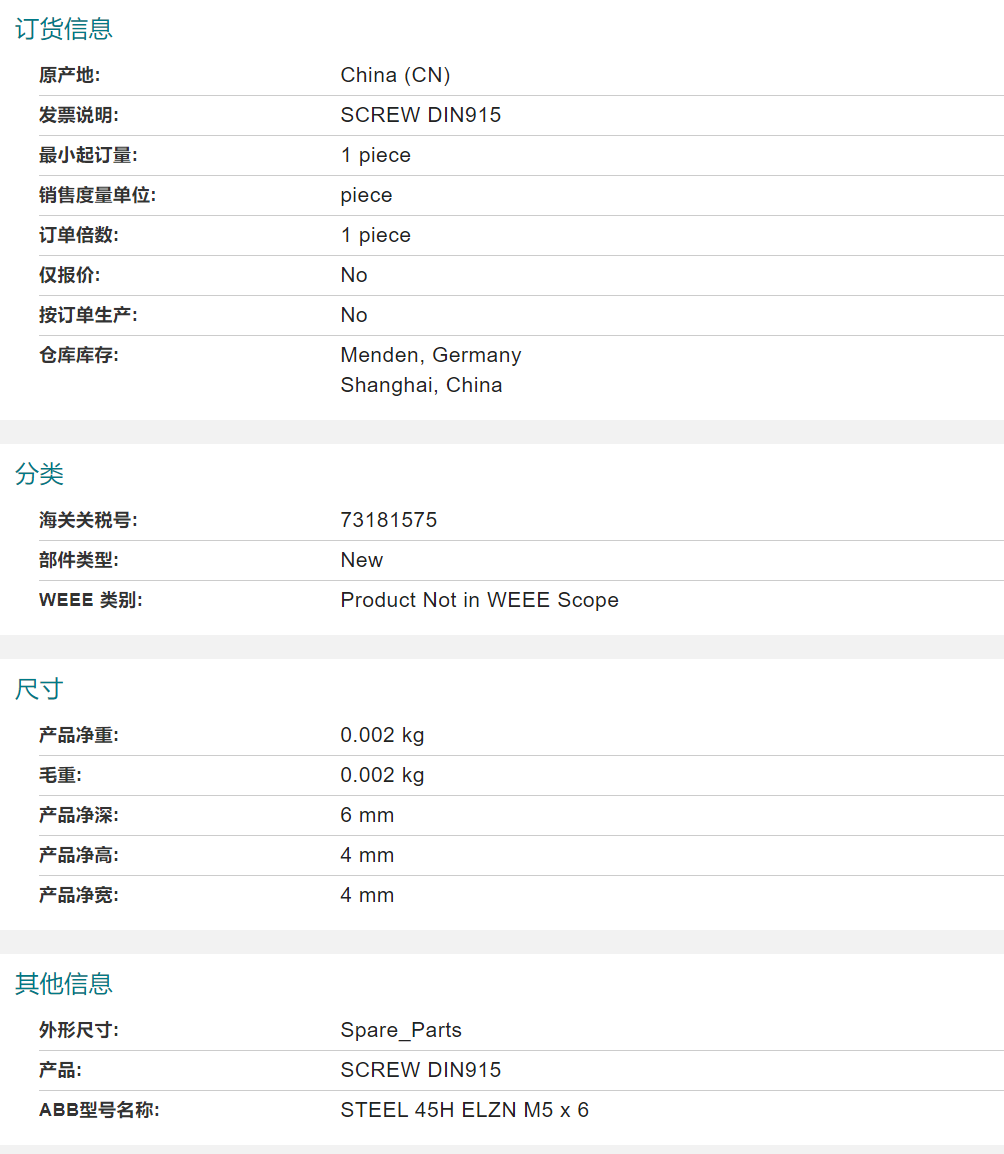Click the No value beside 仅报价

click(354, 275)
